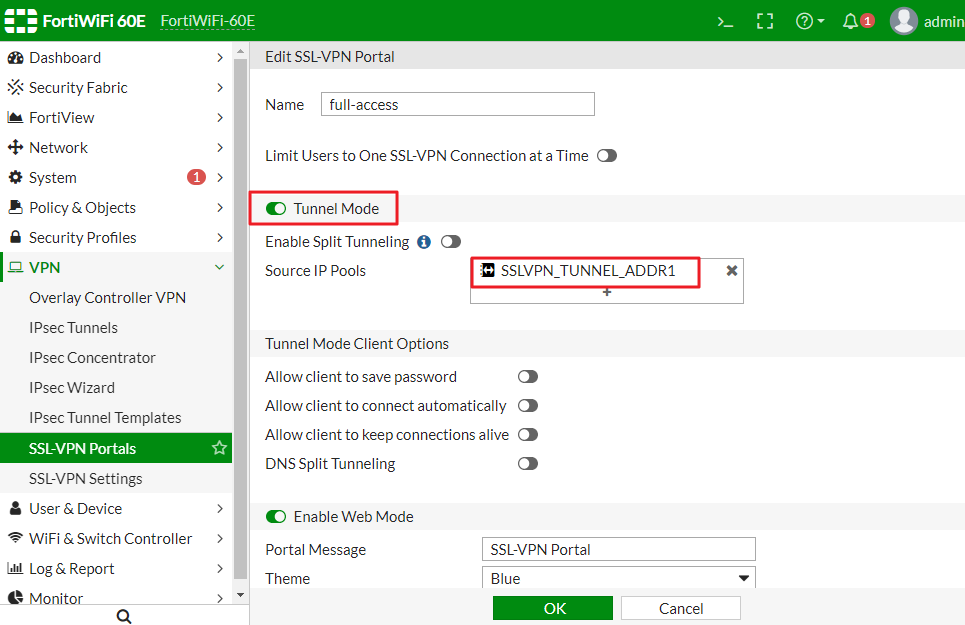Click the Security Profiles lock icon
Viewport: 965px width, 625px height.
click(15, 237)
